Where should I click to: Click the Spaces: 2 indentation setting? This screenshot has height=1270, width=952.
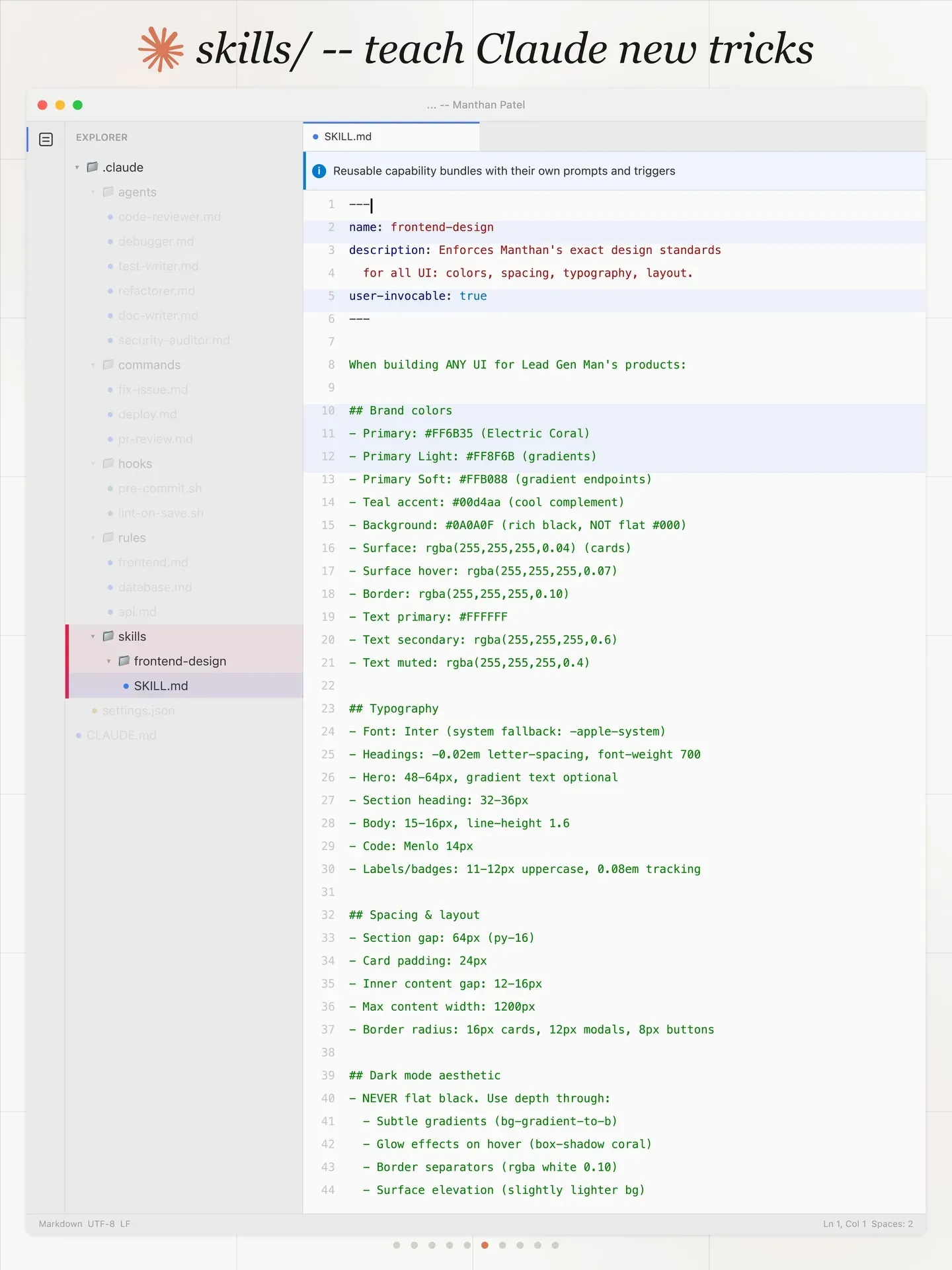(892, 1224)
